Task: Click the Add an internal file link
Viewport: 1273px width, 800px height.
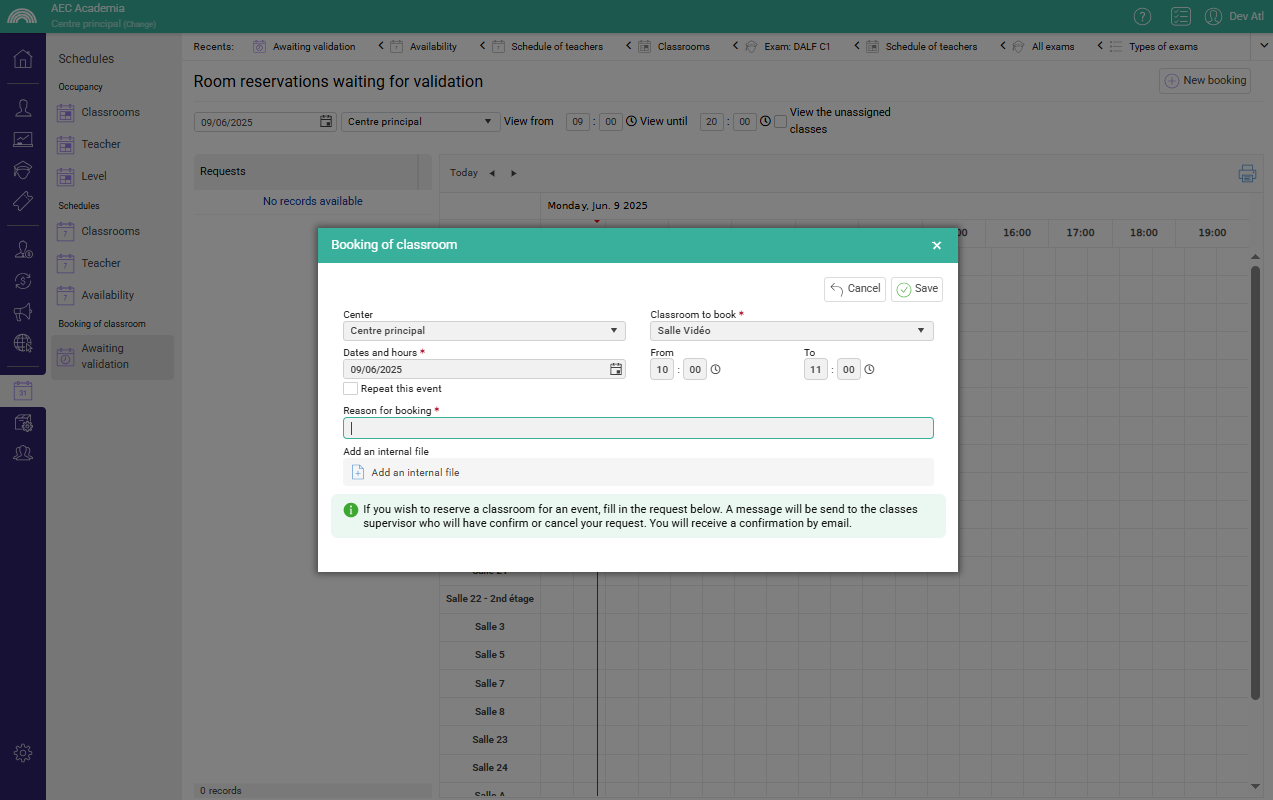Action: click(x=415, y=472)
